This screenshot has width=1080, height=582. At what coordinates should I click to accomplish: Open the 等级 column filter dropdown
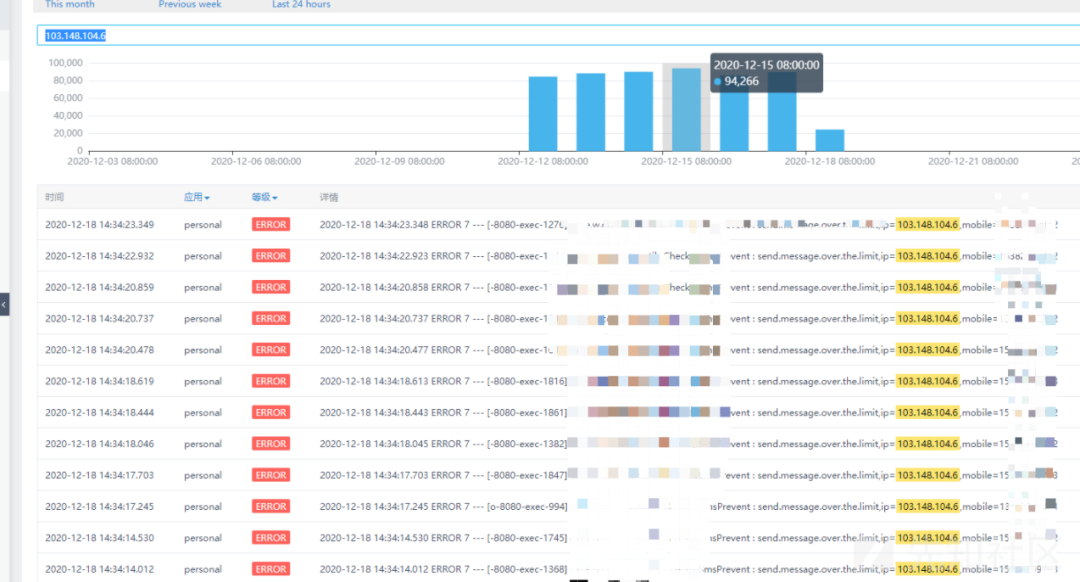click(264, 197)
